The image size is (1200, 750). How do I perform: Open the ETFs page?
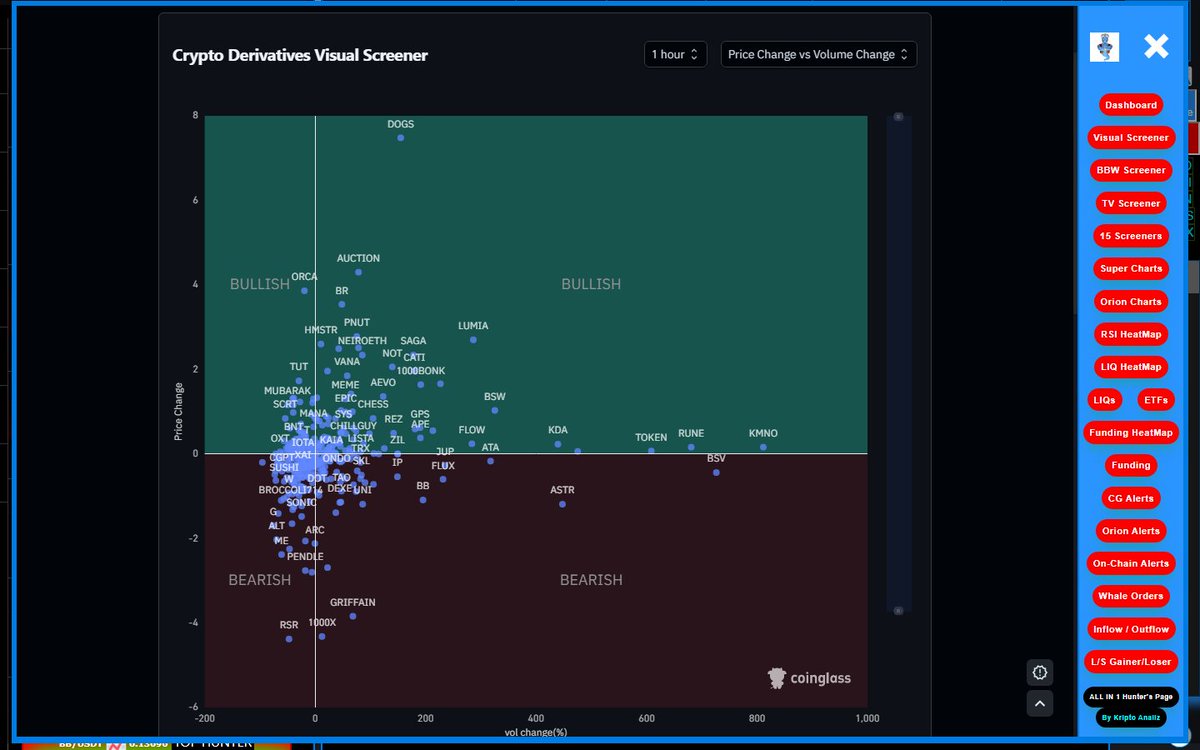click(1156, 400)
